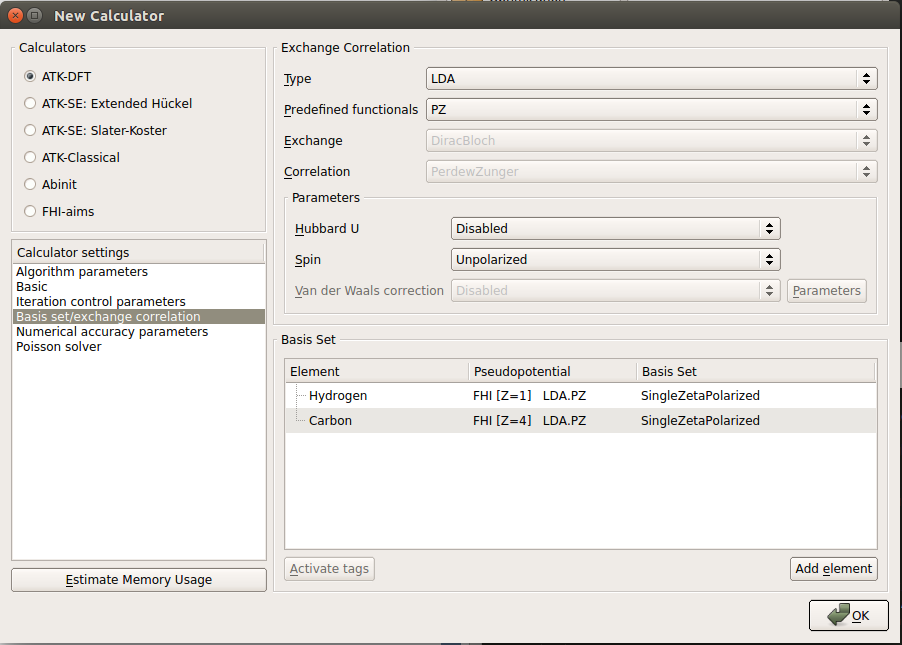Click the Basis Set column header
Image resolution: width=902 pixels, height=645 pixels.
[x=756, y=372]
